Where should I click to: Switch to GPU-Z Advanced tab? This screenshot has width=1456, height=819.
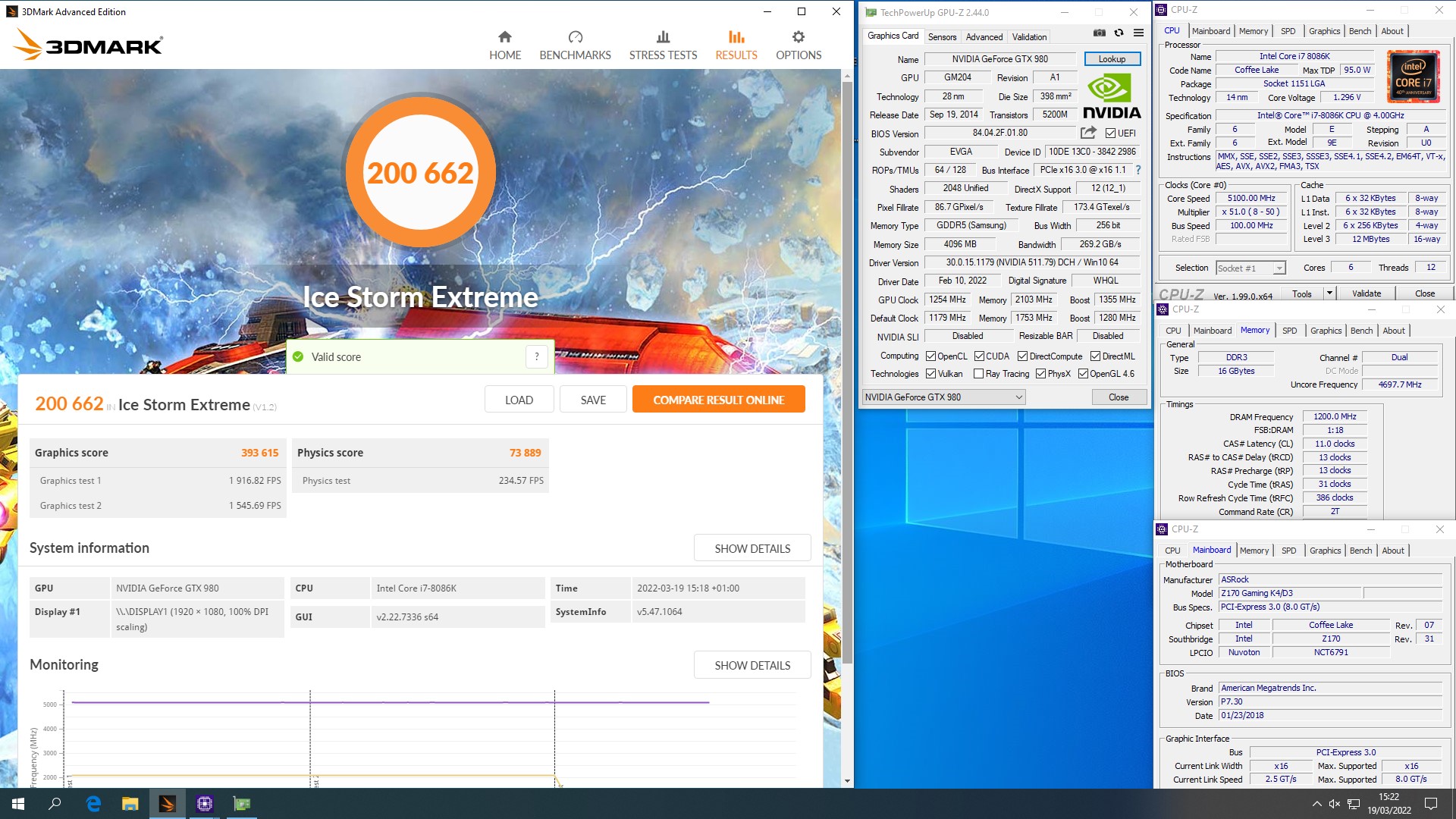(984, 36)
